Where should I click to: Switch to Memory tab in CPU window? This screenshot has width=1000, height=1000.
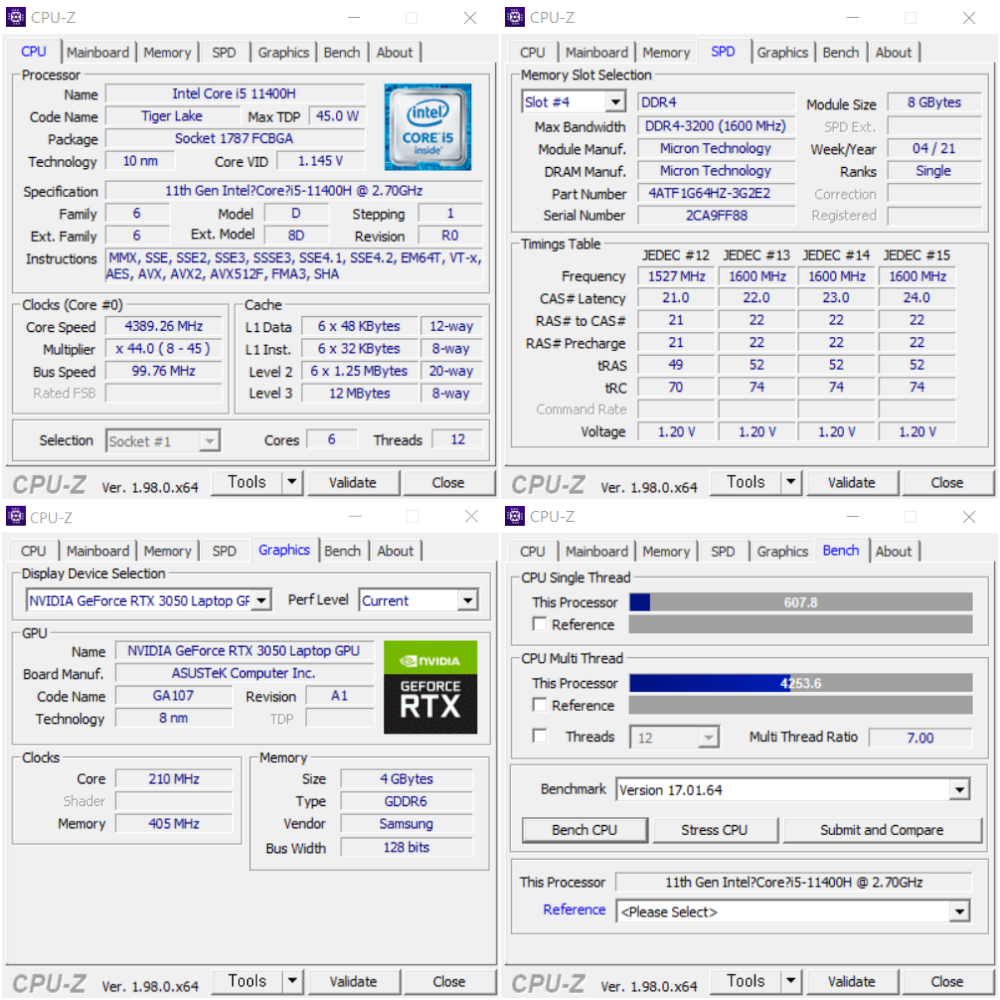point(167,52)
